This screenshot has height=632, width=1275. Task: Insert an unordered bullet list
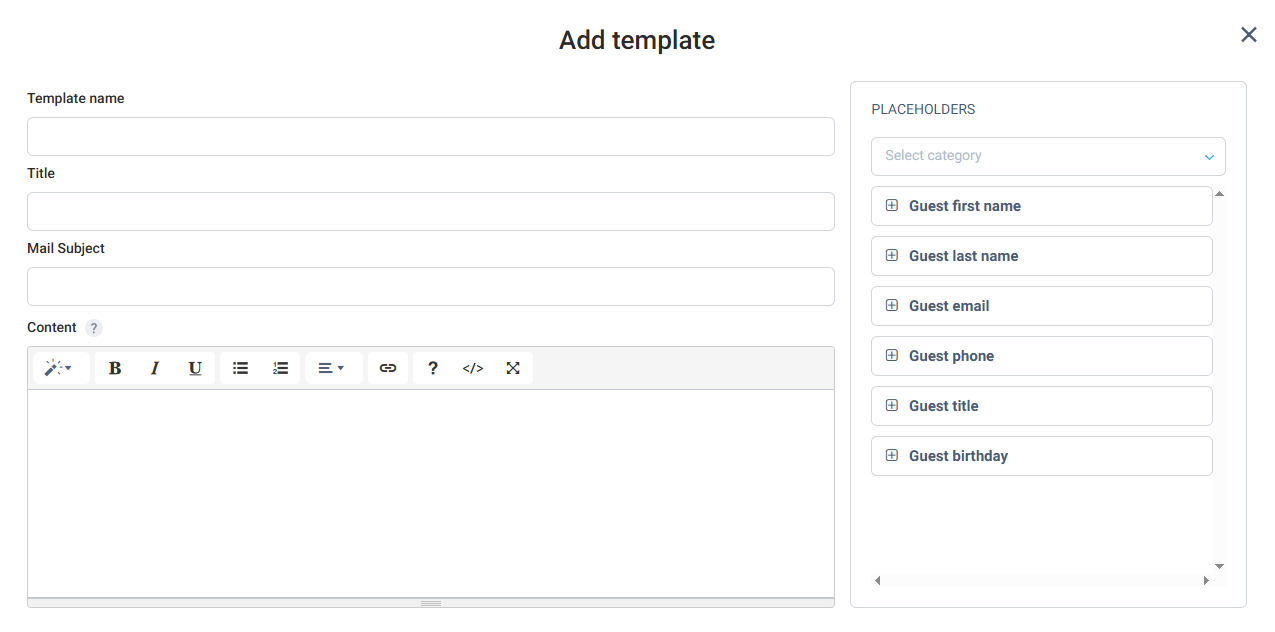240,368
